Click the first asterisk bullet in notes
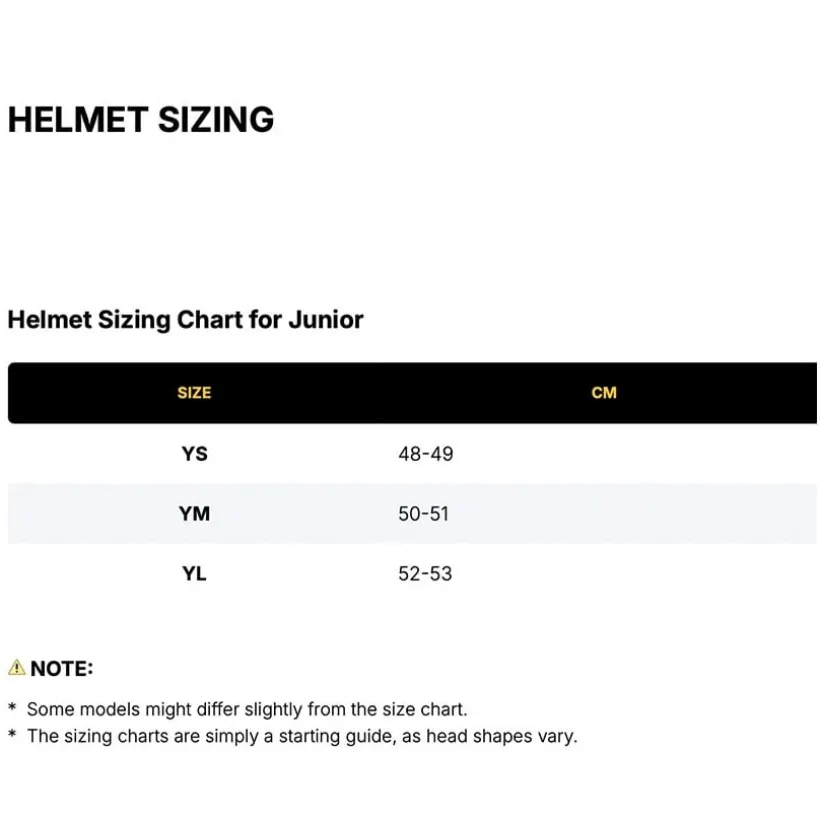 tap(13, 708)
